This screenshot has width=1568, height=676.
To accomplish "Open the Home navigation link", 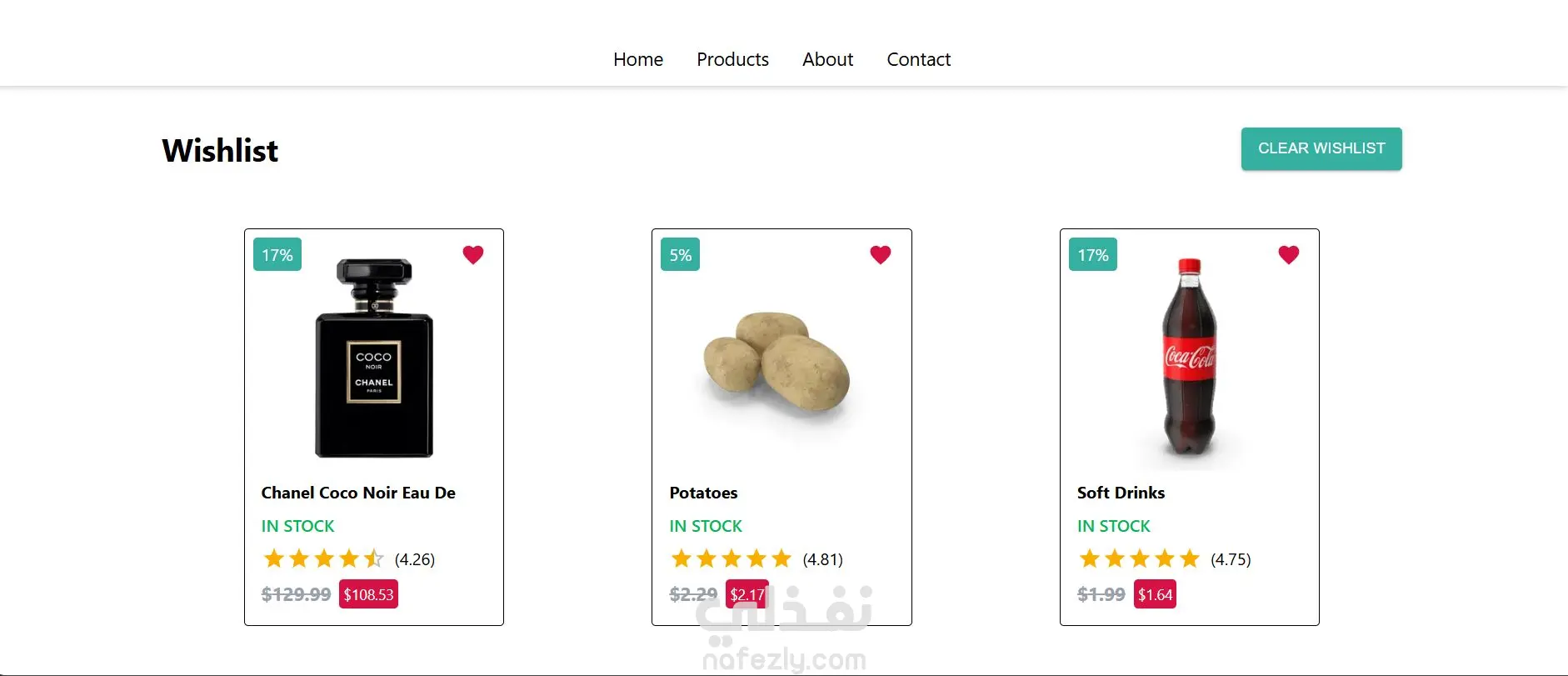I will (x=638, y=59).
